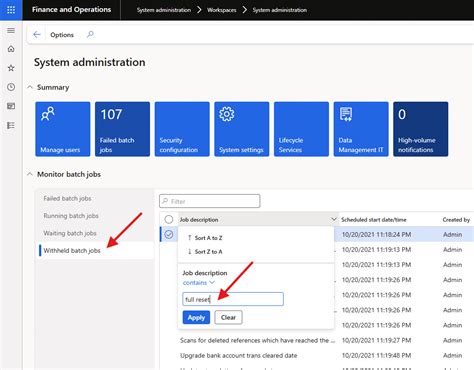Image resolution: width=474 pixels, height=370 pixels.
Task: Click the search magnifier beside Options
Action: click(x=90, y=34)
